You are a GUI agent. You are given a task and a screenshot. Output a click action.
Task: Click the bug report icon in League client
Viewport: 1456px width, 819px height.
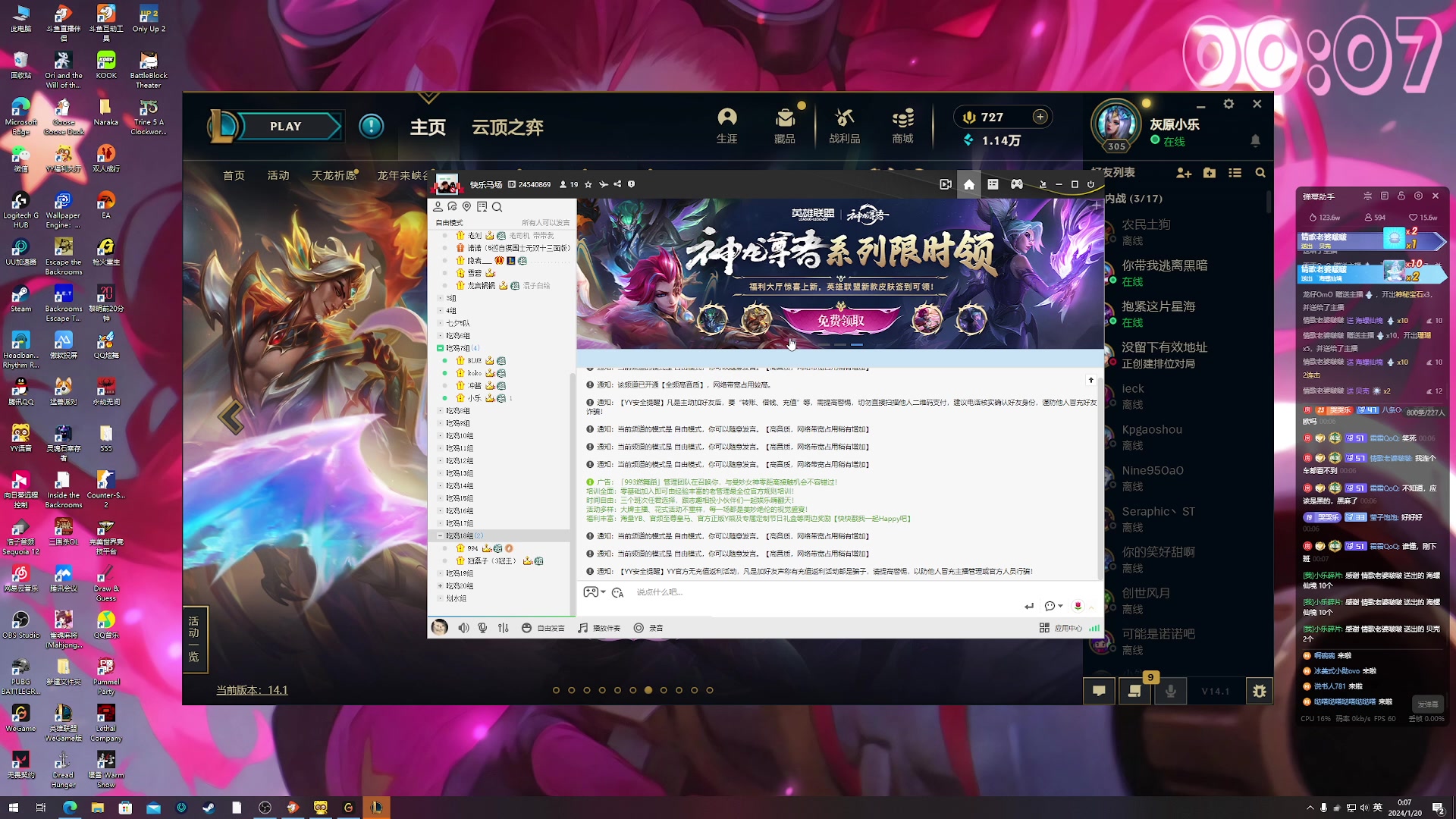[1260, 691]
